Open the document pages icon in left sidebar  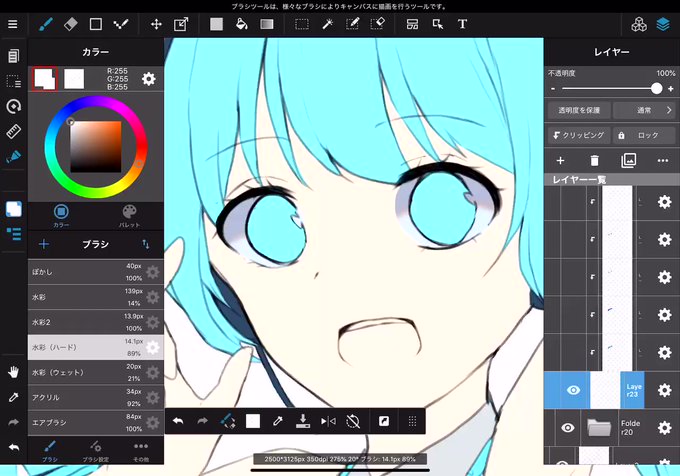tap(13, 55)
